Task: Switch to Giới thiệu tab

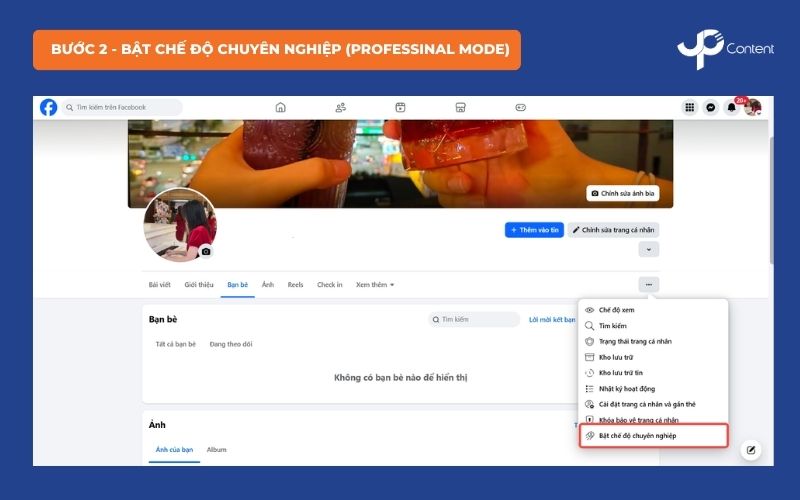Action: click(199, 285)
